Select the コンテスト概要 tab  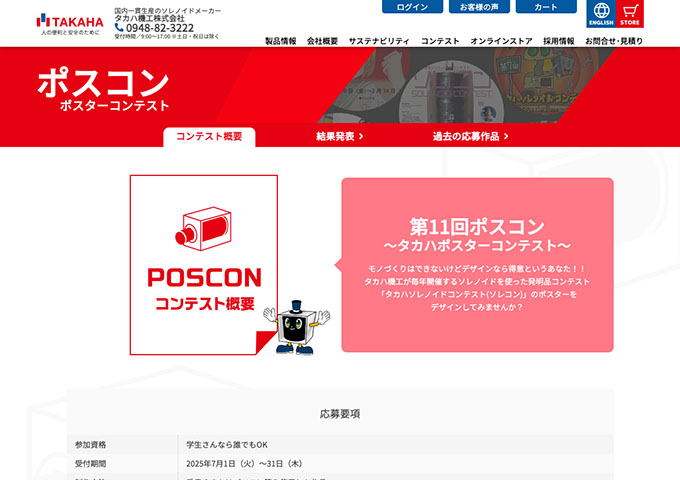[209, 137]
